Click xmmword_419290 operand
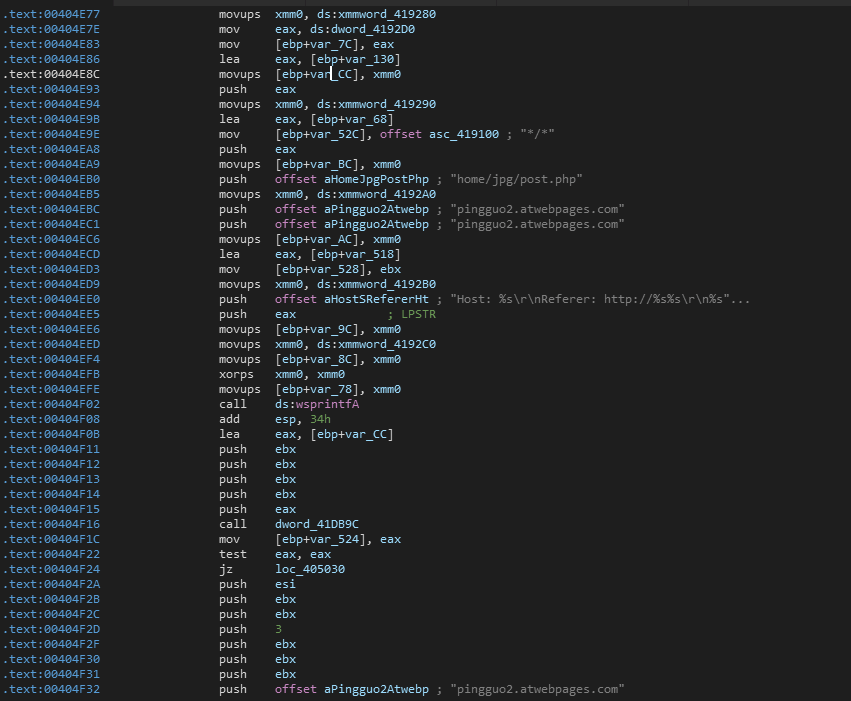This screenshot has height=701, width=851. 387,104
